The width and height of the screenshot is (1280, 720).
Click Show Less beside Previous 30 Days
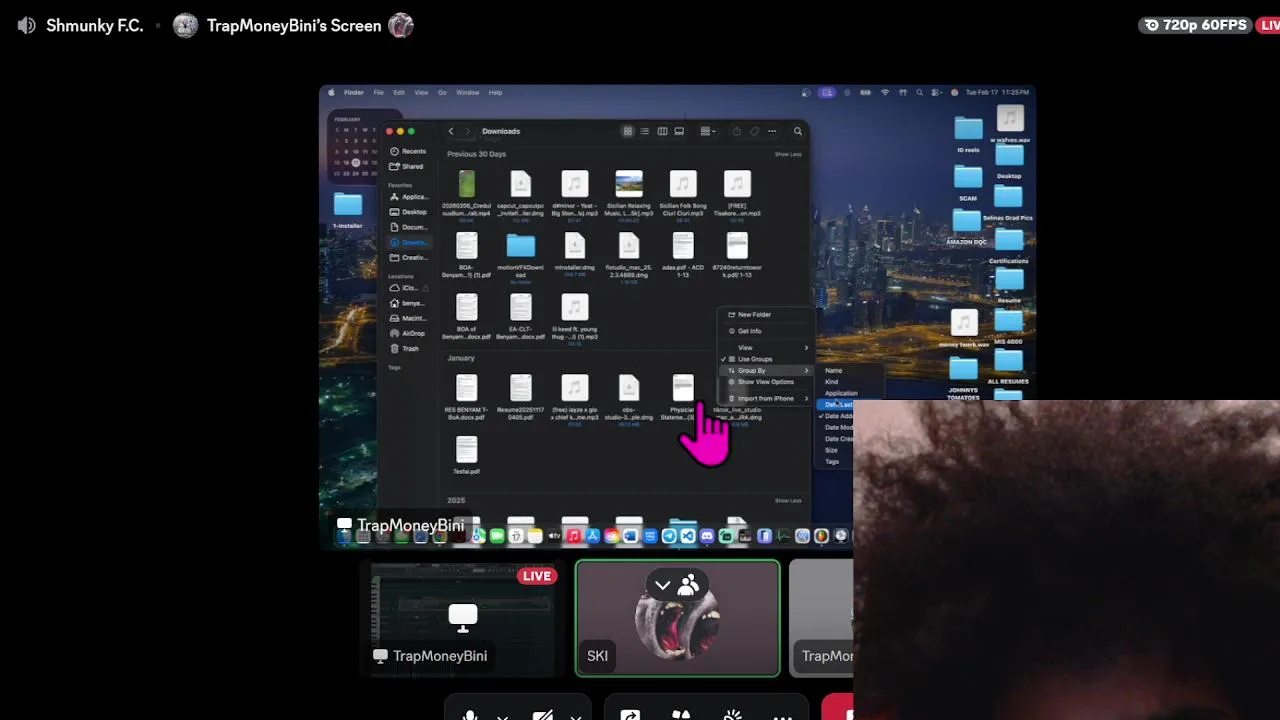click(788, 154)
